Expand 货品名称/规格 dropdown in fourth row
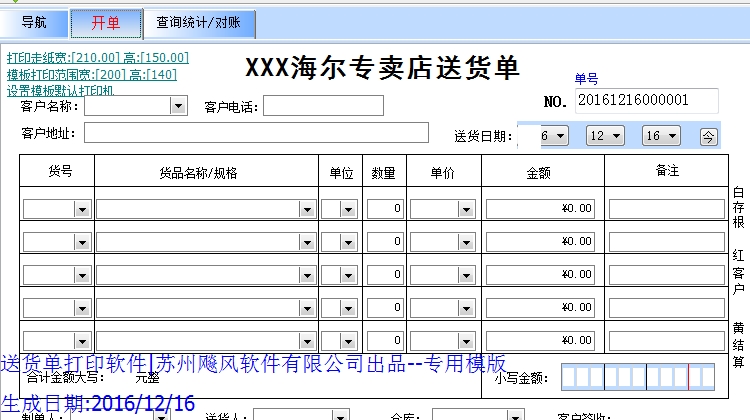This screenshot has width=750, height=420. (307, 308)
